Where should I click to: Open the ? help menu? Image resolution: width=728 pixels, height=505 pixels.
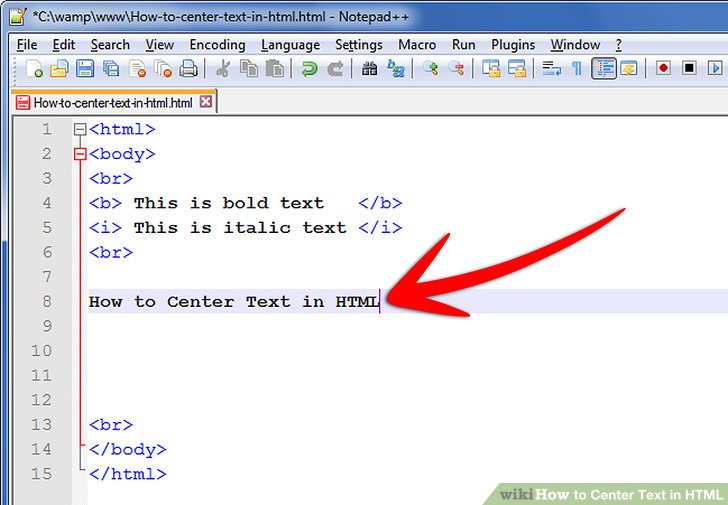pyautogui.click(x=618, y=45)
